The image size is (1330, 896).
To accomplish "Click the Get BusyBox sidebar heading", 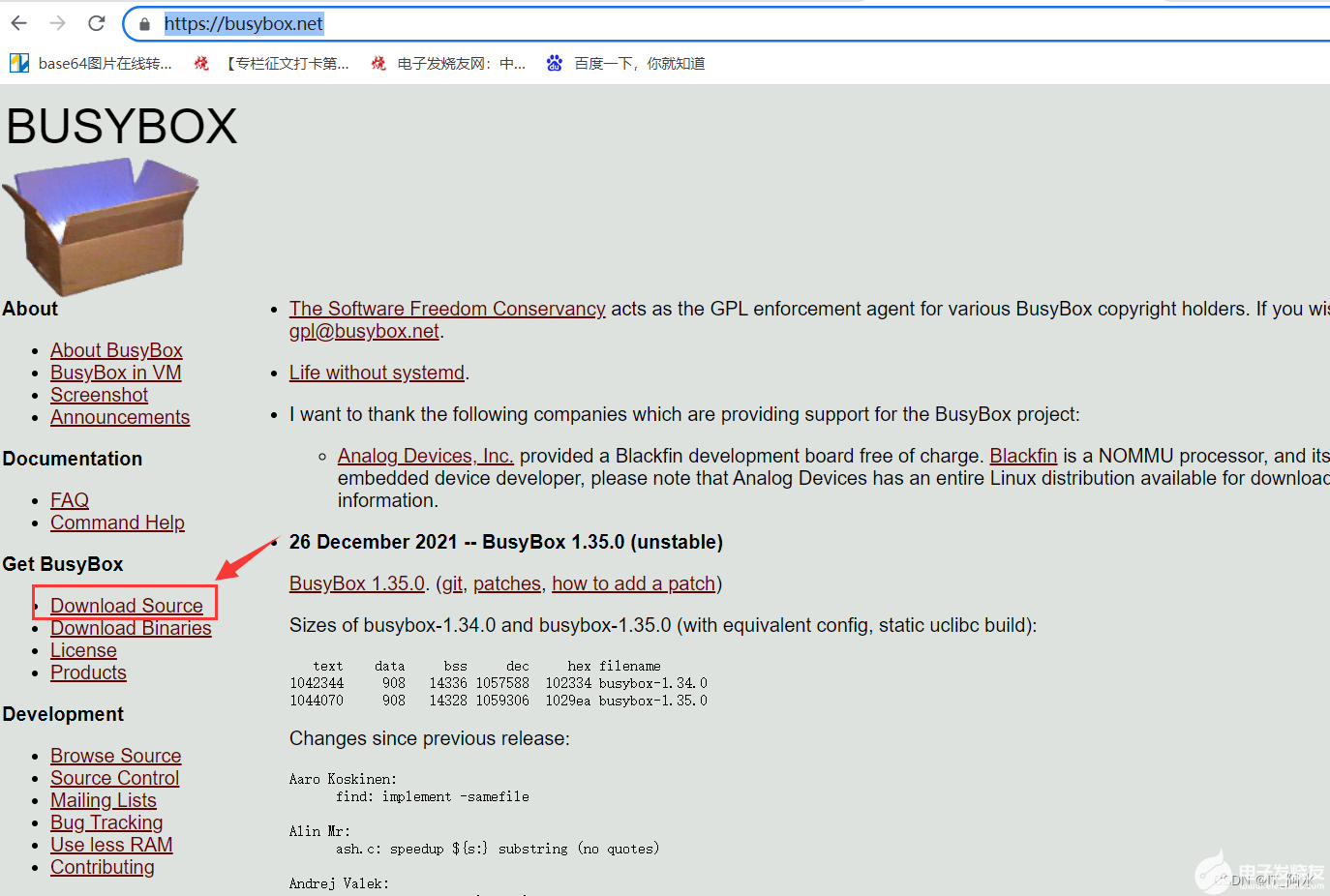I will pos(63,564).
